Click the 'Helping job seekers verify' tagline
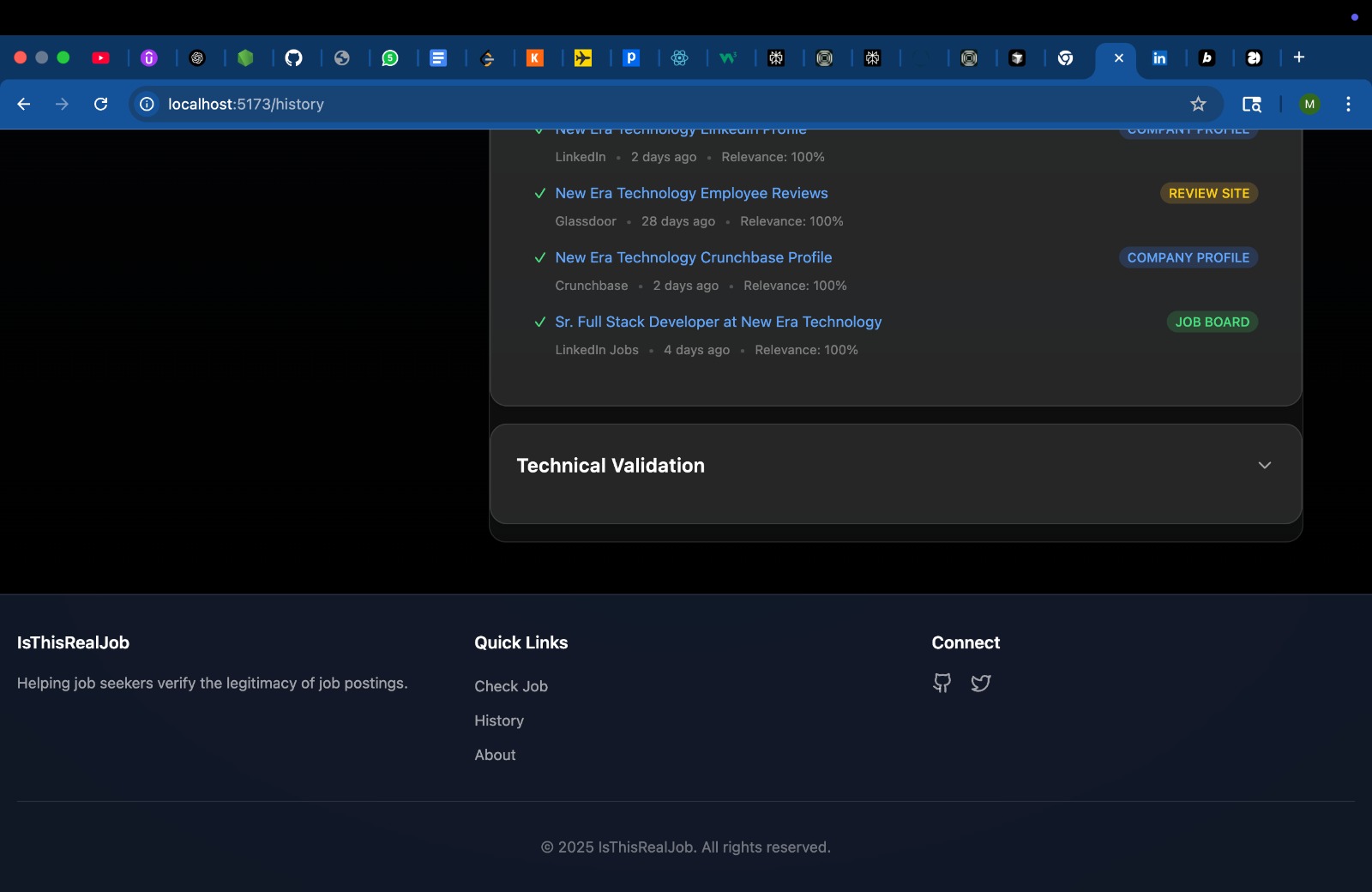The height and width of the screenshot is (892, 1372). (x=213, y=684)
